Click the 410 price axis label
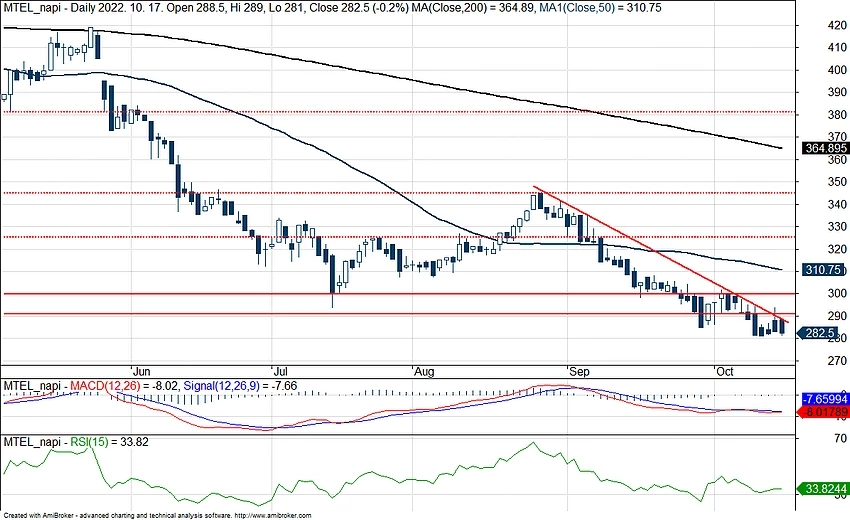Screen dimensions: 850x520 point(837,48)
